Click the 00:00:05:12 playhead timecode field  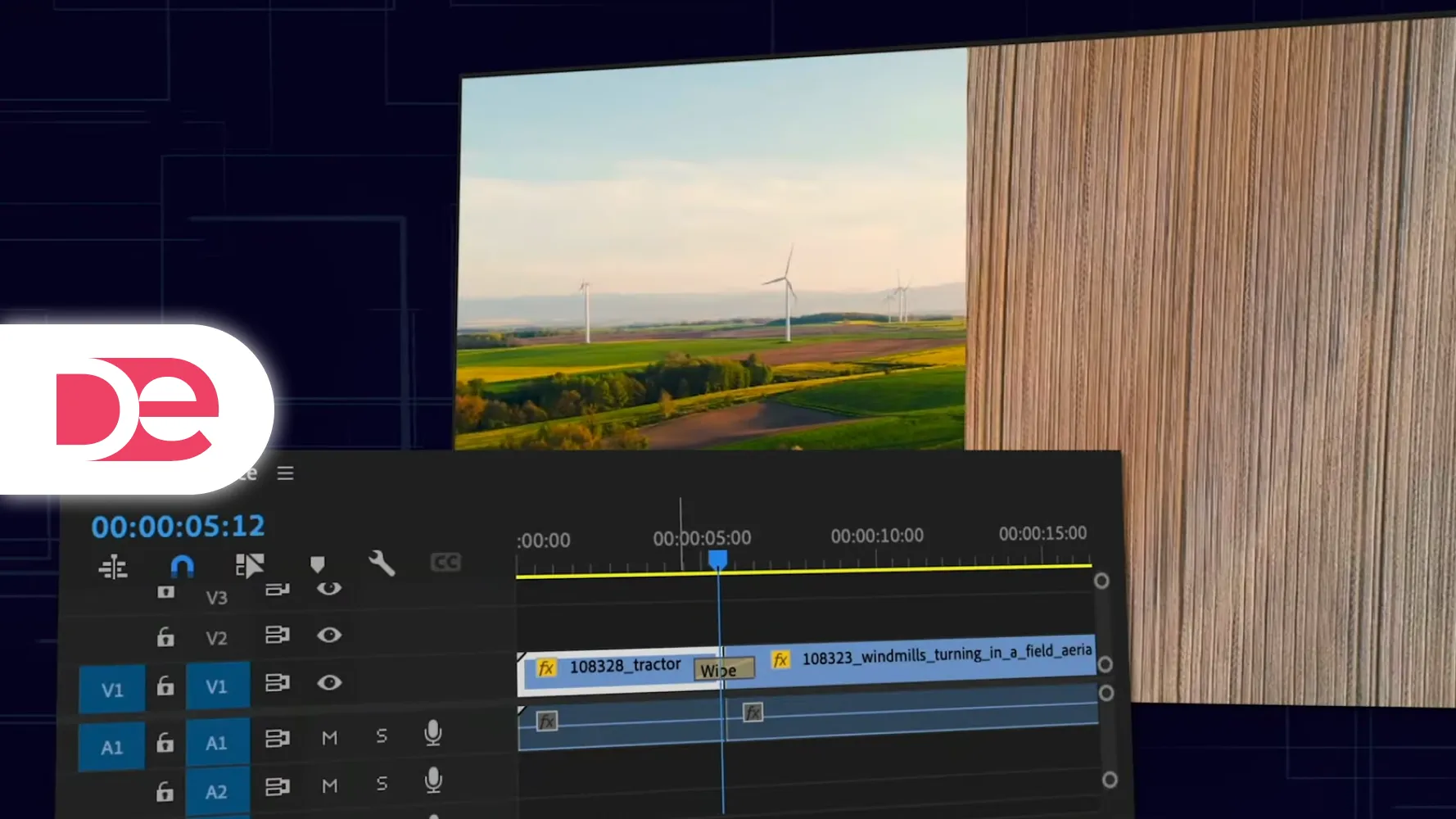pos(179,526)
